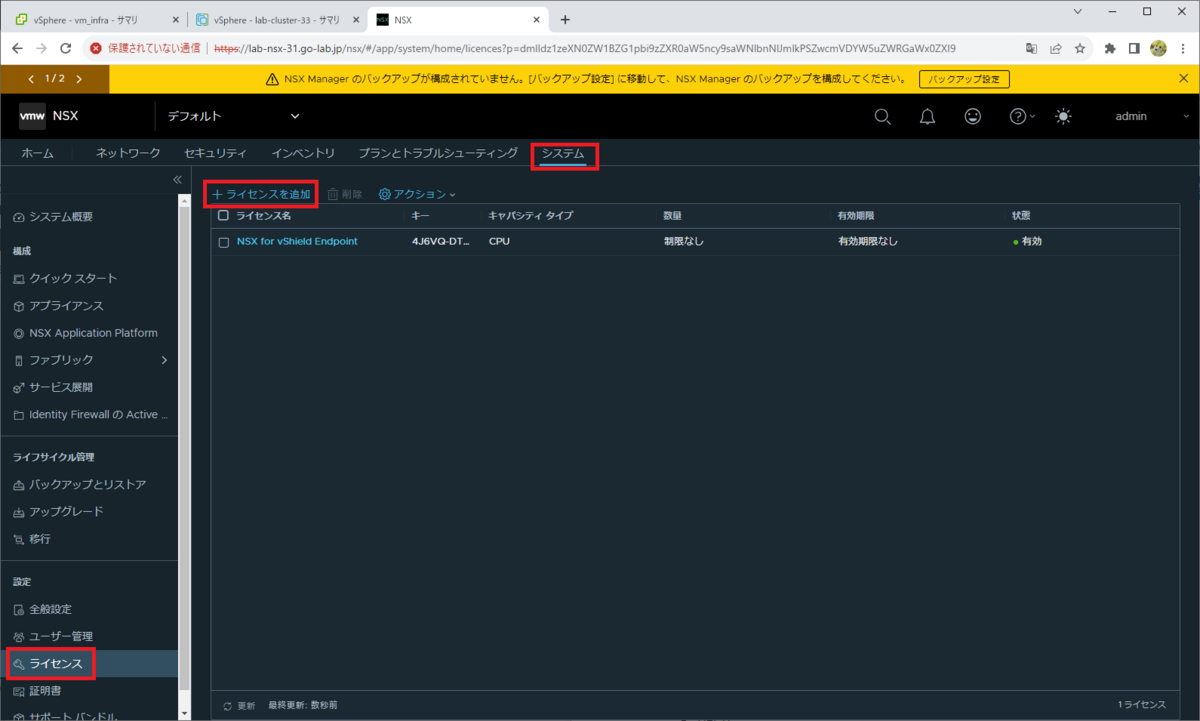Open the browser extensions puzzle icon
Viewport: 1200px width, 721px height.
[1110, 47]
